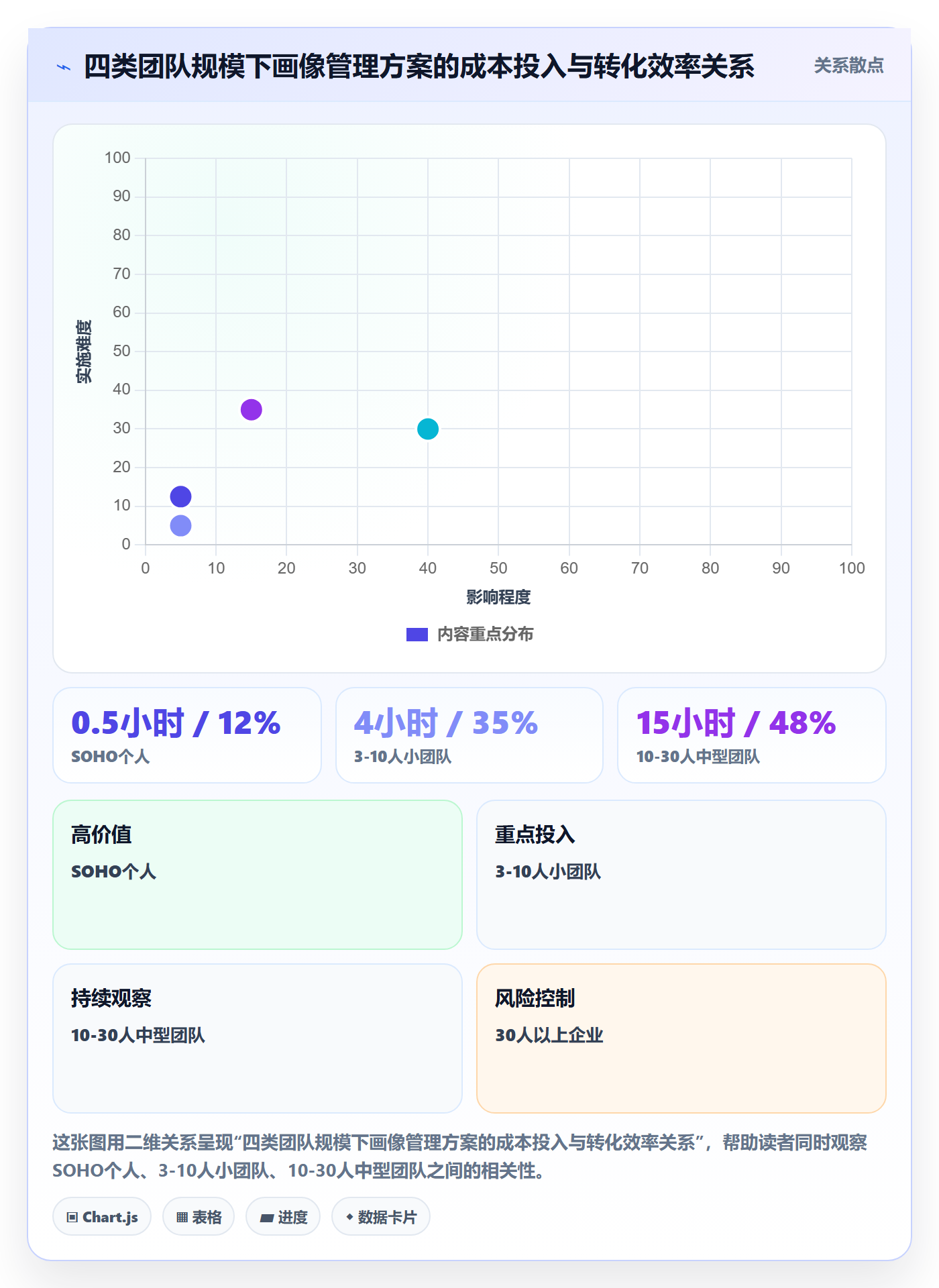Toggle the 内容重点分布 legend color swatch
Image resolution: width=939 pixels, height=1288 pixels.
coord(417,634)
